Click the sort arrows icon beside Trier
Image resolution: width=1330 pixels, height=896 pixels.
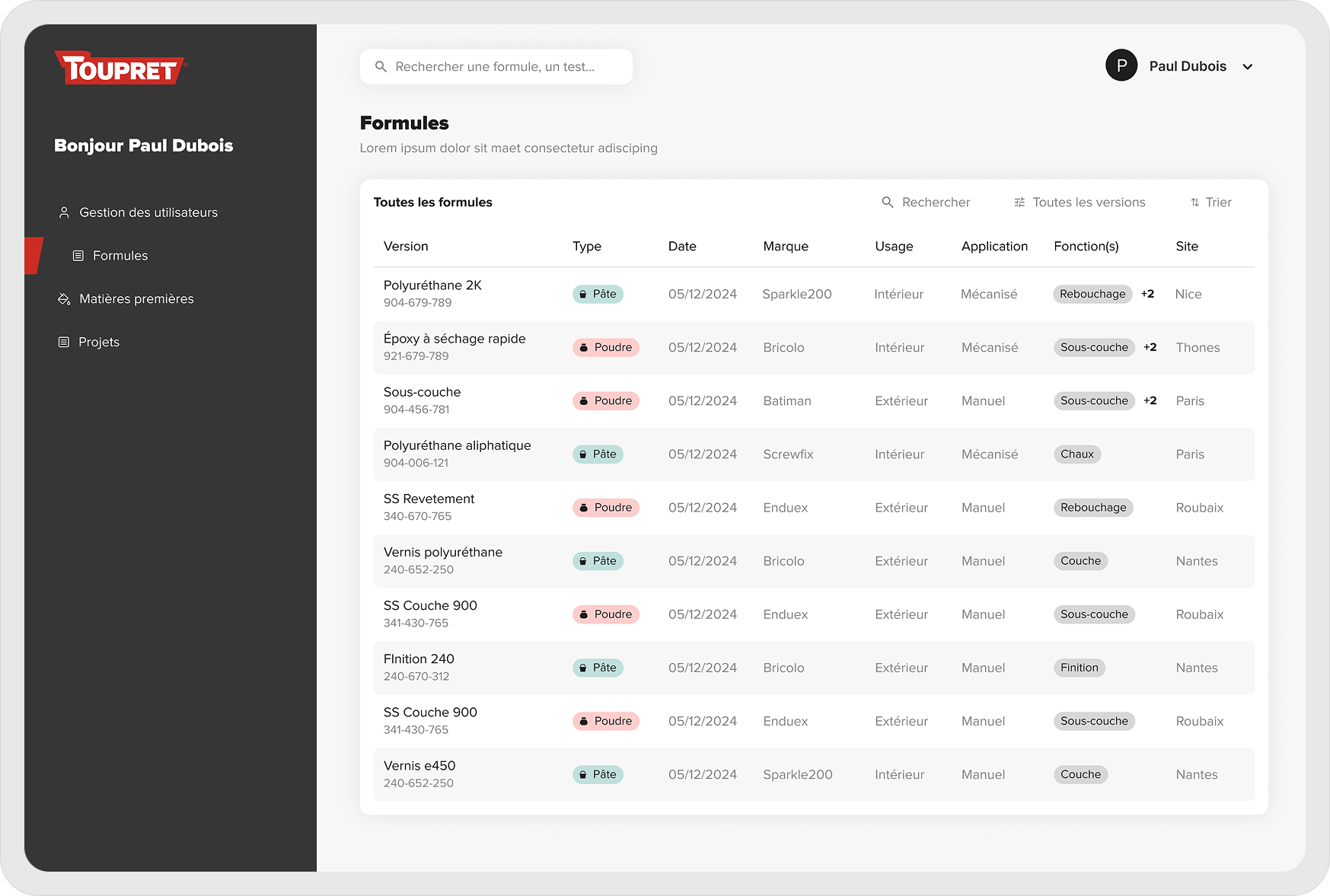pyautogui.click(x=1194, y=202)
